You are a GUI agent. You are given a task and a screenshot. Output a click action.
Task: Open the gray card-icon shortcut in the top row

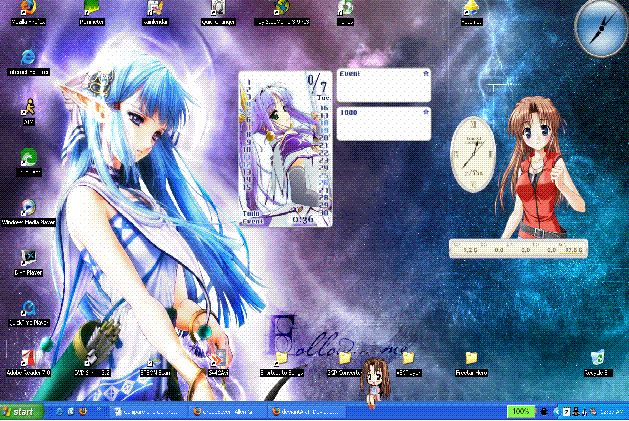[218, 12]
